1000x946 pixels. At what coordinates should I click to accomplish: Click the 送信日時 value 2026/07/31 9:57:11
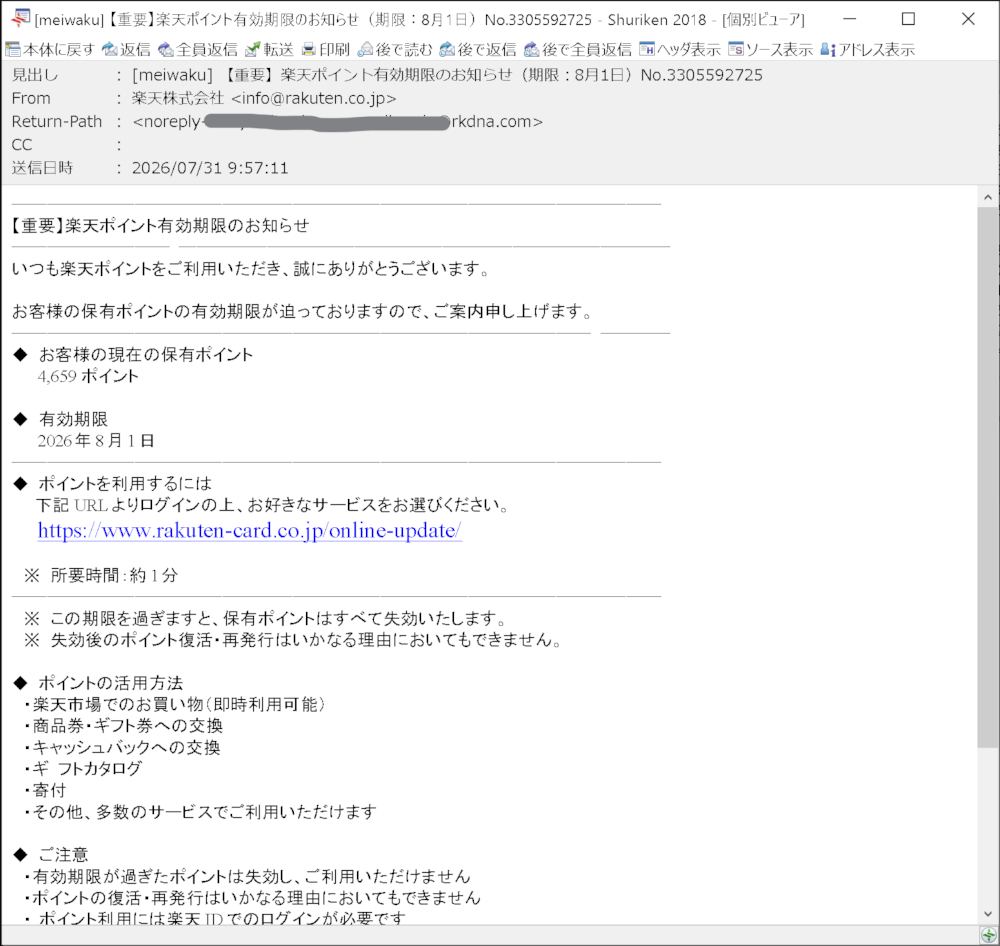210,168
